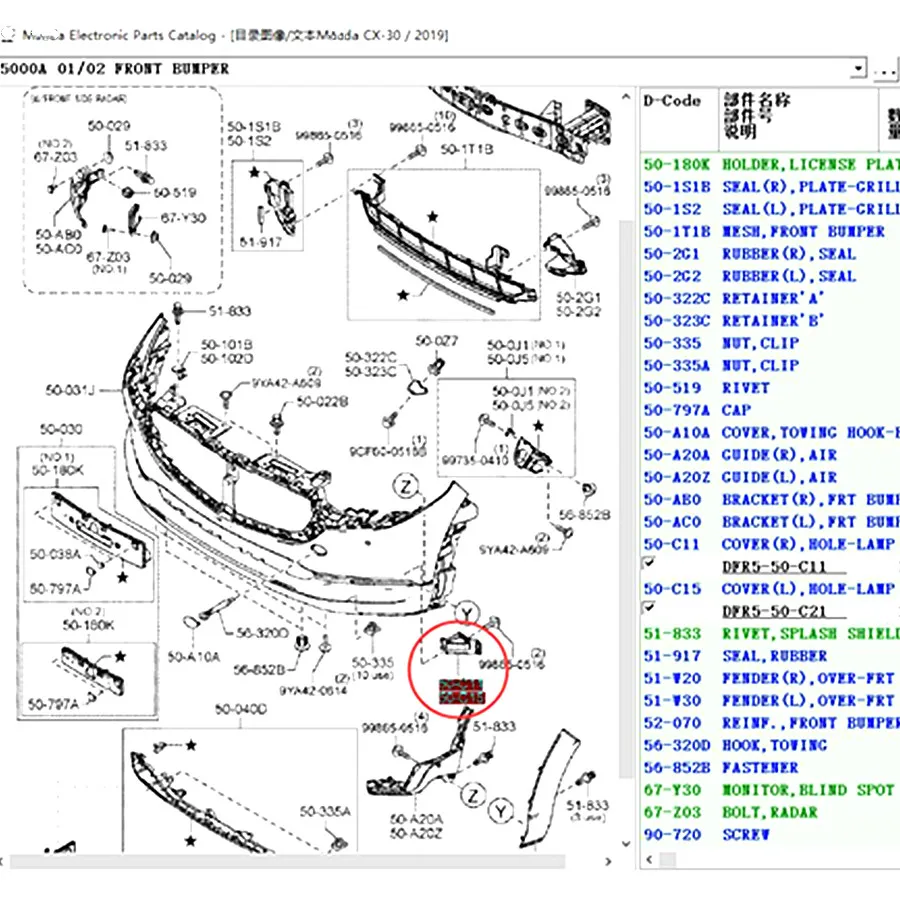900x900 pixels.
Task: Select row 50-C15 COVER(L), HOLE-LAMP
Action: 770,589
